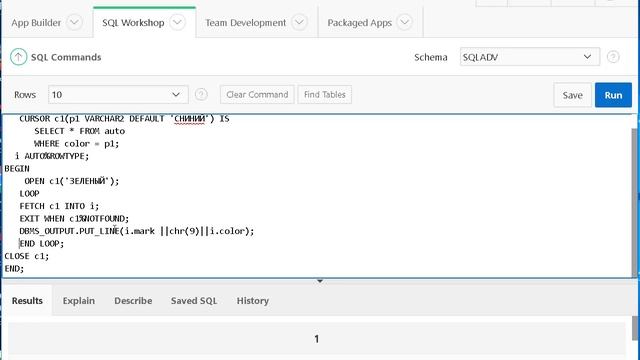640x360 pixels.
Task: Switch to the History tab
Action: (253, 301)
